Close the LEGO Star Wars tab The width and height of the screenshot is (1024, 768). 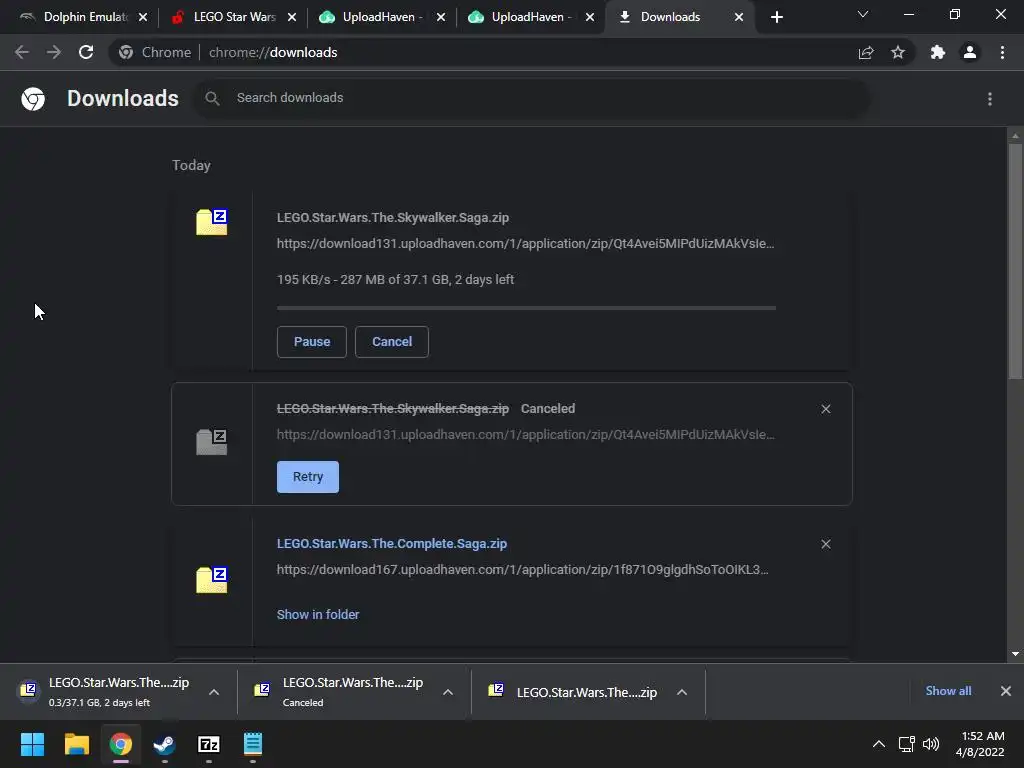tap(292, 17)
